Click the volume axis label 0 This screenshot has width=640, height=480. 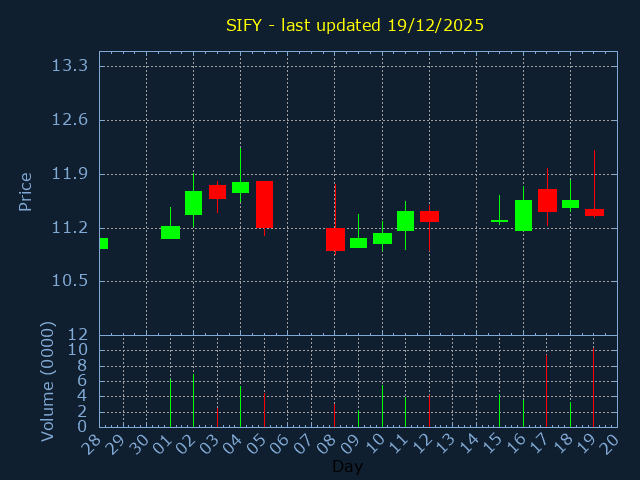[x=82, y=427]
